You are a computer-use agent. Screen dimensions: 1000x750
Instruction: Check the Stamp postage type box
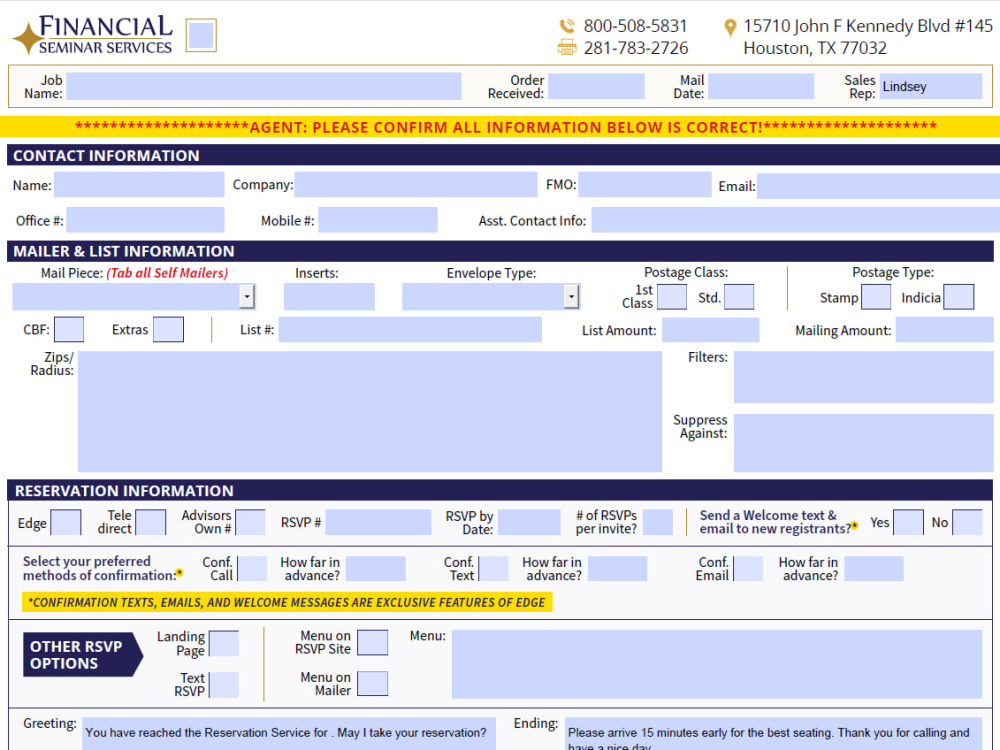point(876,297)
